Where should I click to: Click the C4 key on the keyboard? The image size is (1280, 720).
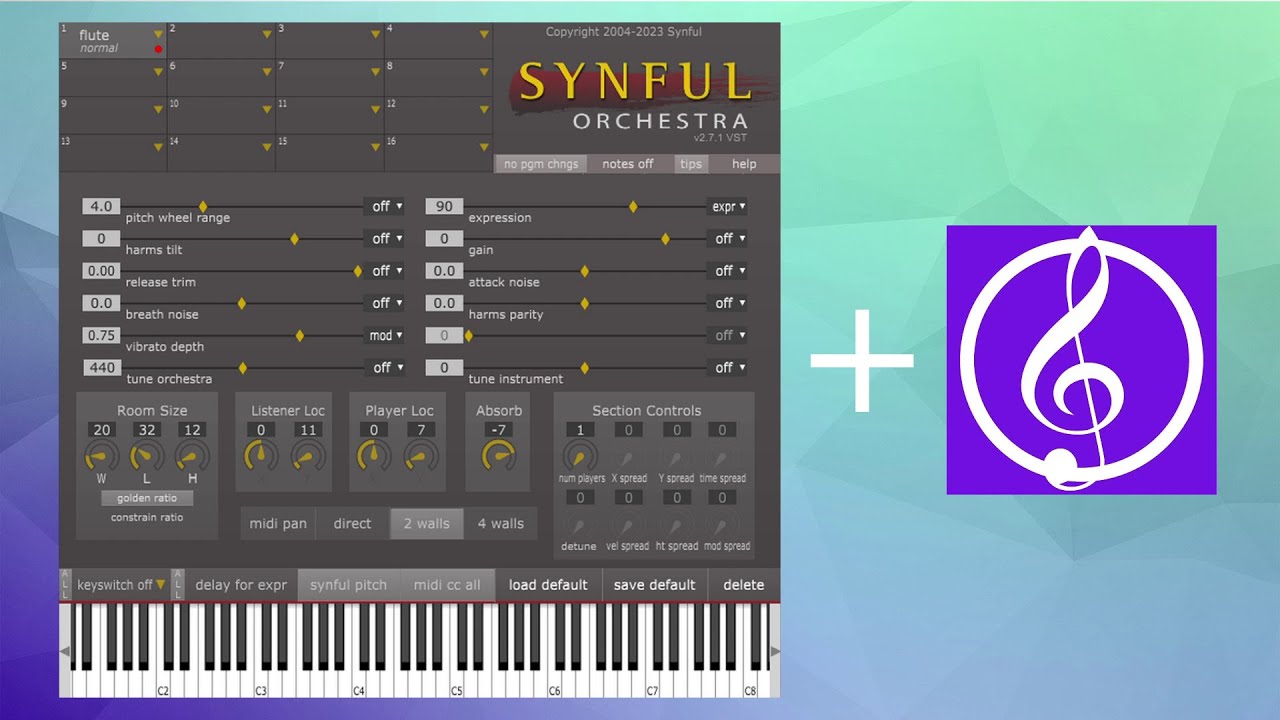(x=358, y=680)
